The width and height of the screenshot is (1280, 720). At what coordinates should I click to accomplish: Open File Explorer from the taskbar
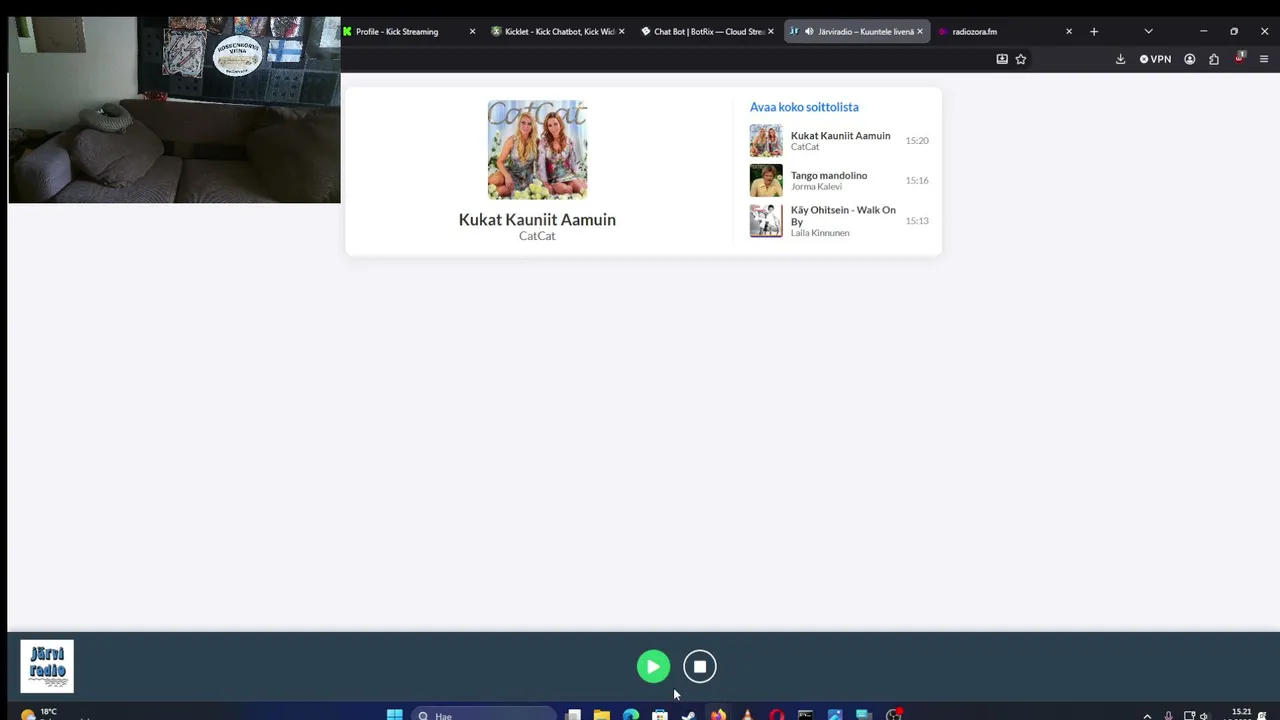click(602, 714)
